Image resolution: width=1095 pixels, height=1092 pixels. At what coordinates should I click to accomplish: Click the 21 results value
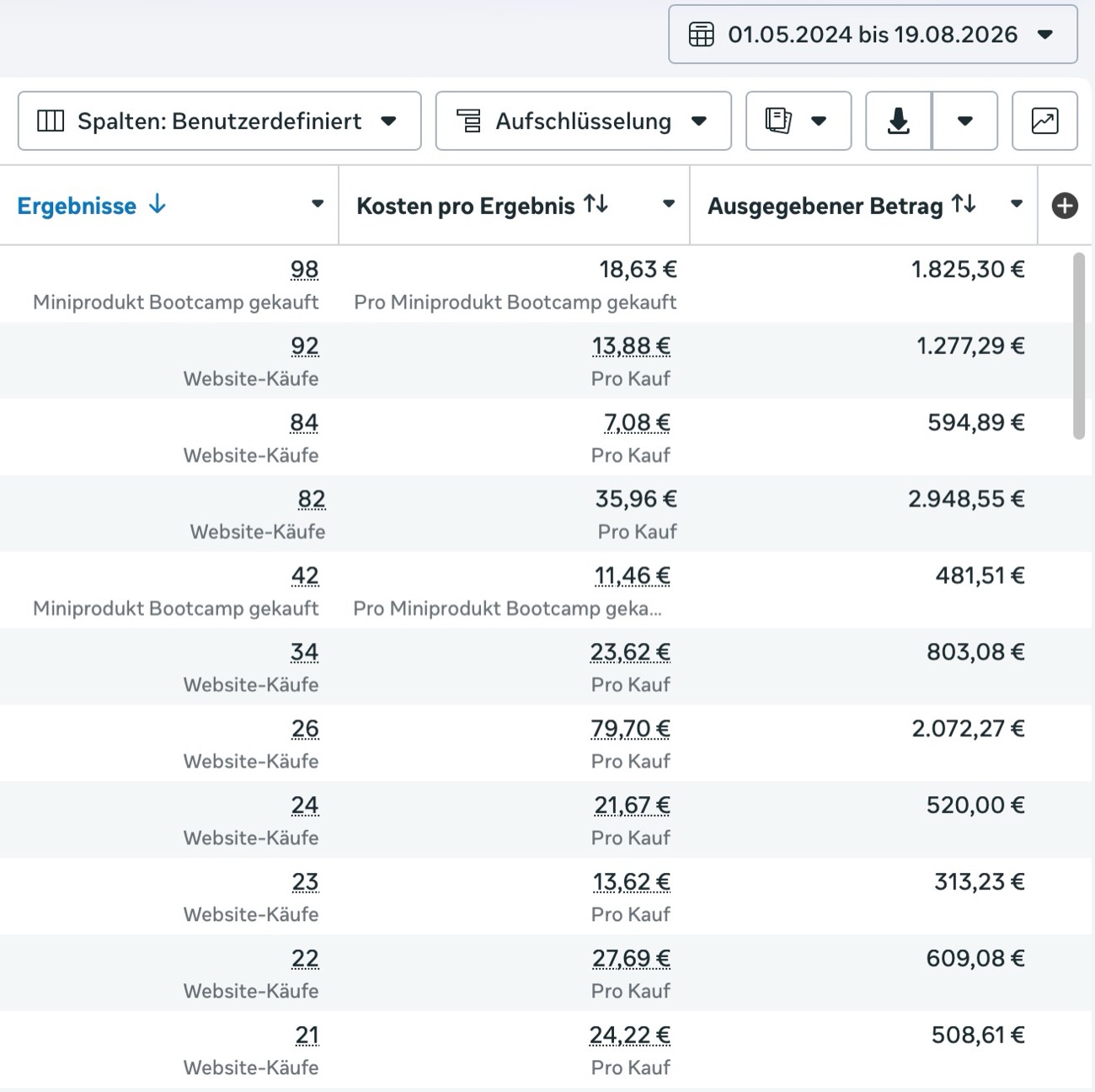307,1036
